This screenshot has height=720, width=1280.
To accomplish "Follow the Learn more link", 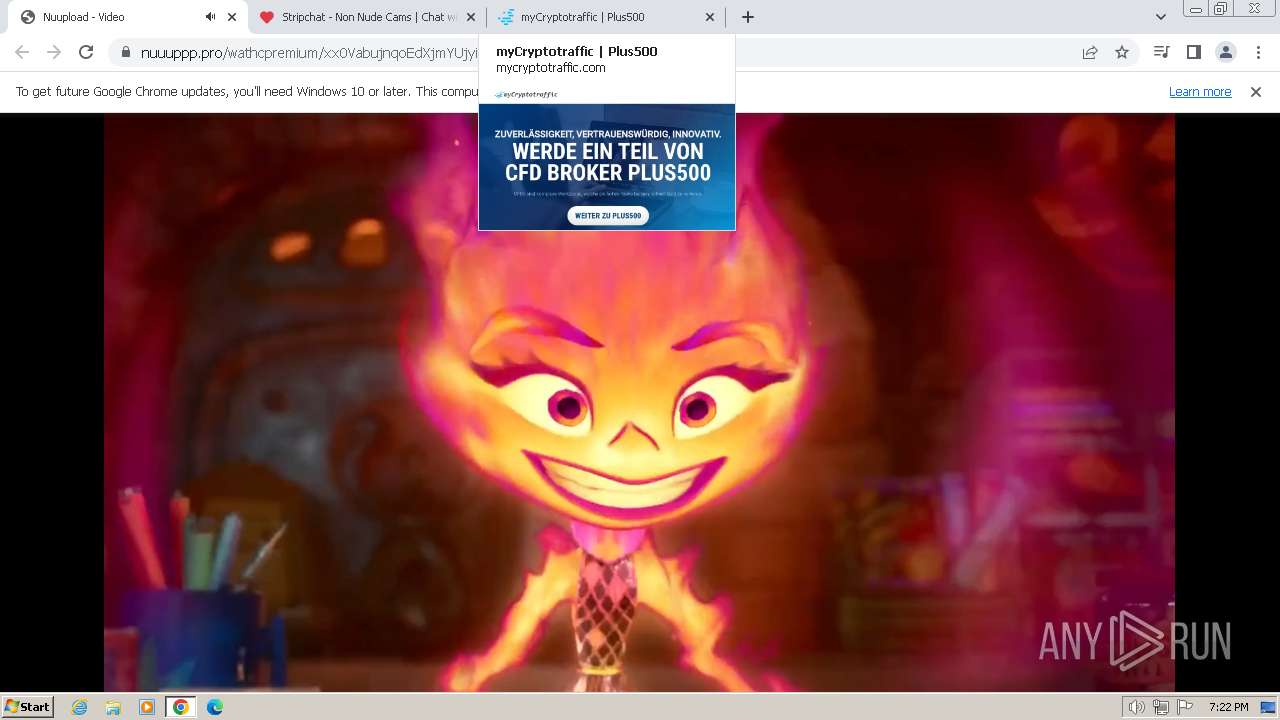I will click(x=1200, y=92).
